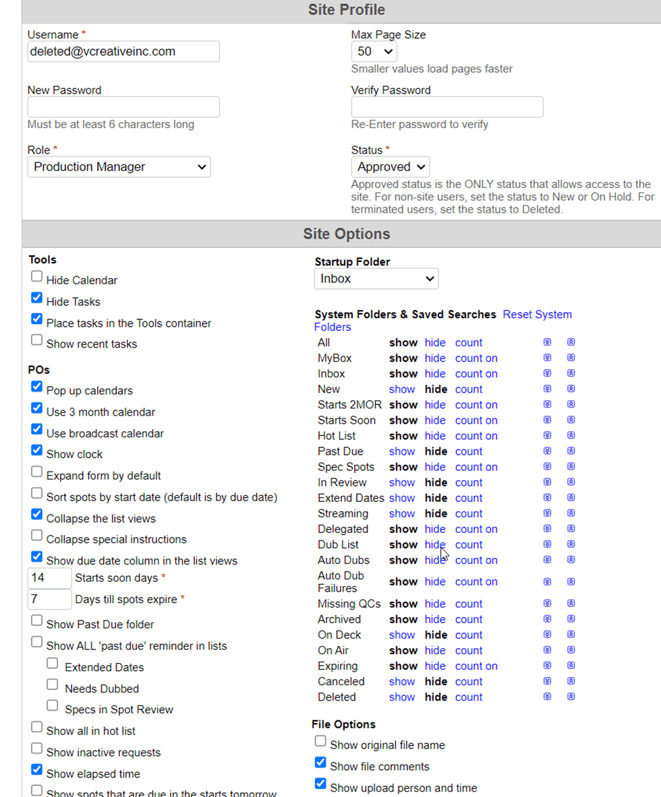Viewport: 661px width, 797px height.
Task: Click the move-up arrow icon in the Hot List row
Action: [x=571, y=436]
